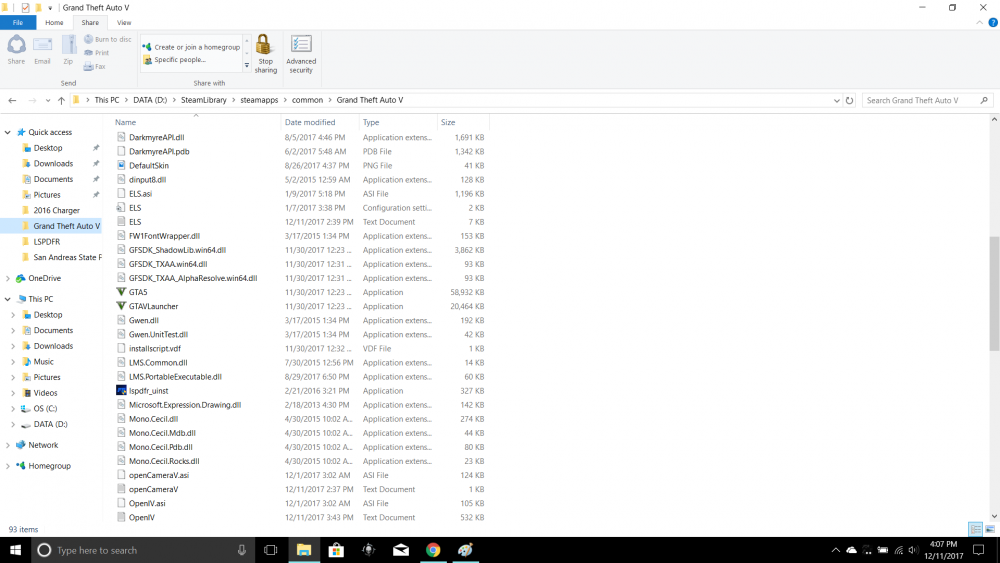Go up one folder level
The width and height of the screenshot is (1000, 563).
[61, 100]
